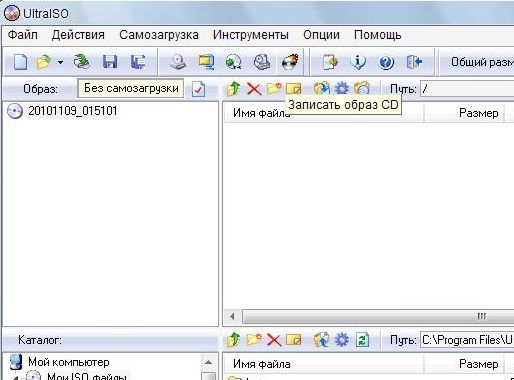Click the Open CD/DVD green disc icon
The height and width of the screenshot is (380, 514).
click(x=82, y=62)
